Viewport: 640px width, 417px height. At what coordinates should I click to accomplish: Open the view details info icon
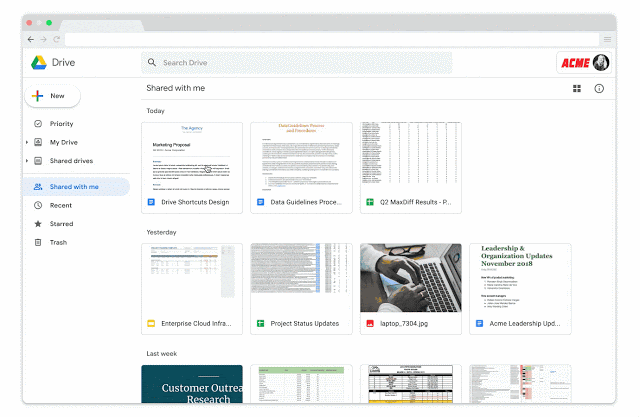599,89
